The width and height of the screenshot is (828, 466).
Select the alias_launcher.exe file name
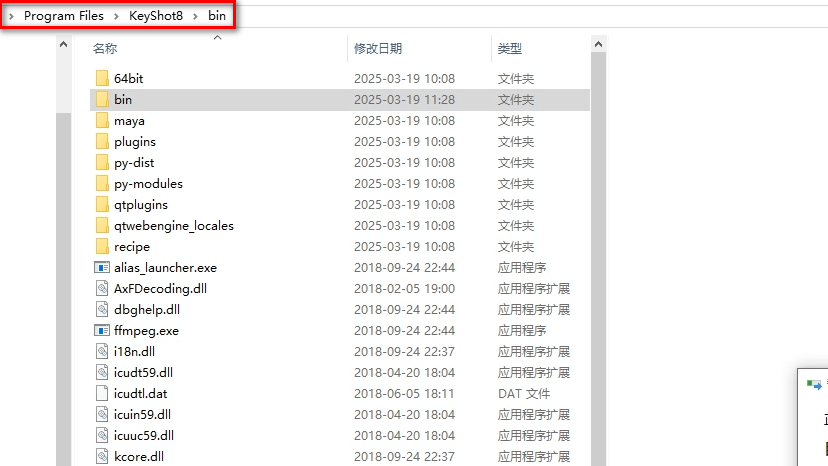pyautogui.click(x=165, y=268)
